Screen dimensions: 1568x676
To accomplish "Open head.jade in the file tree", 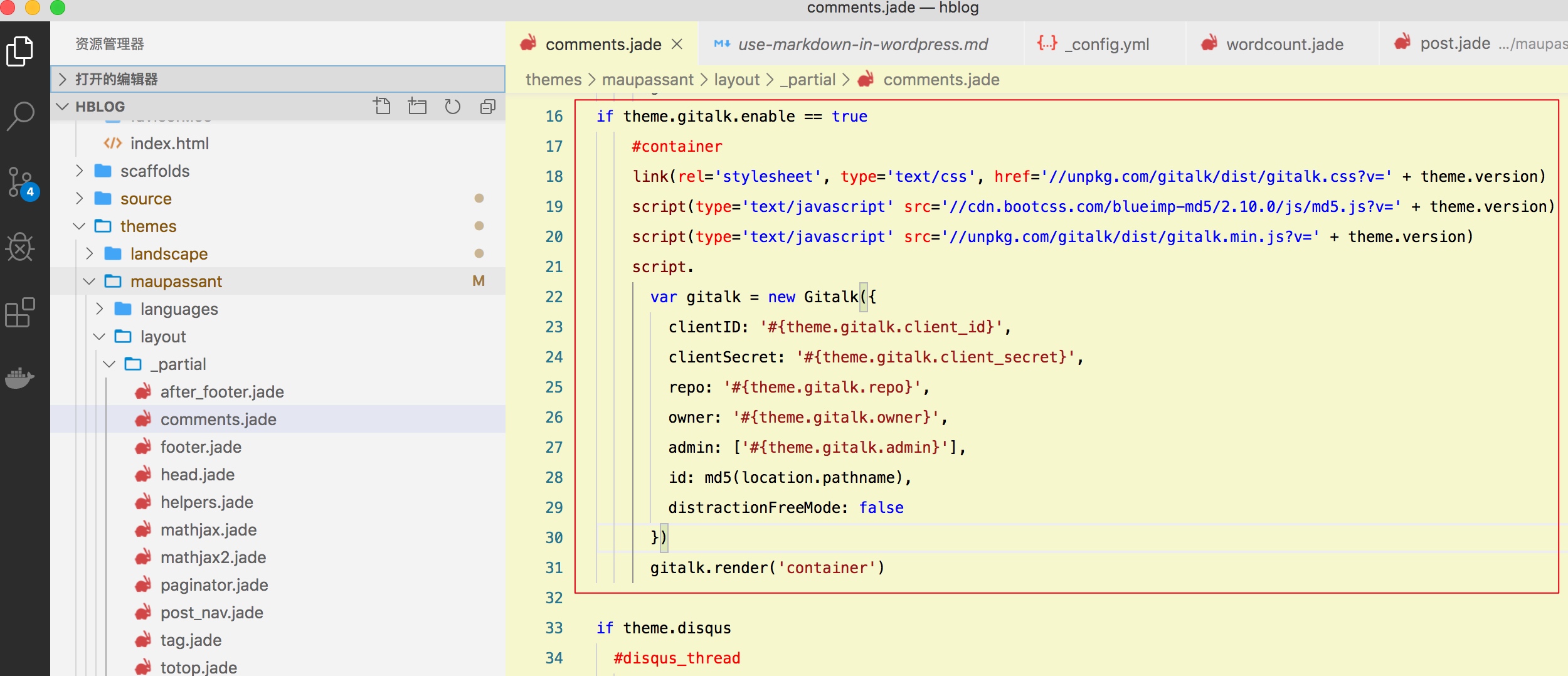I will tap(277, 475).
